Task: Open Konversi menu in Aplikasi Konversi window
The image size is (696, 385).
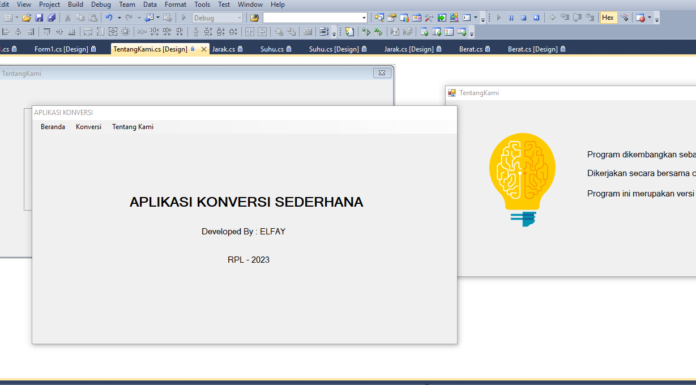Action: 88,127
